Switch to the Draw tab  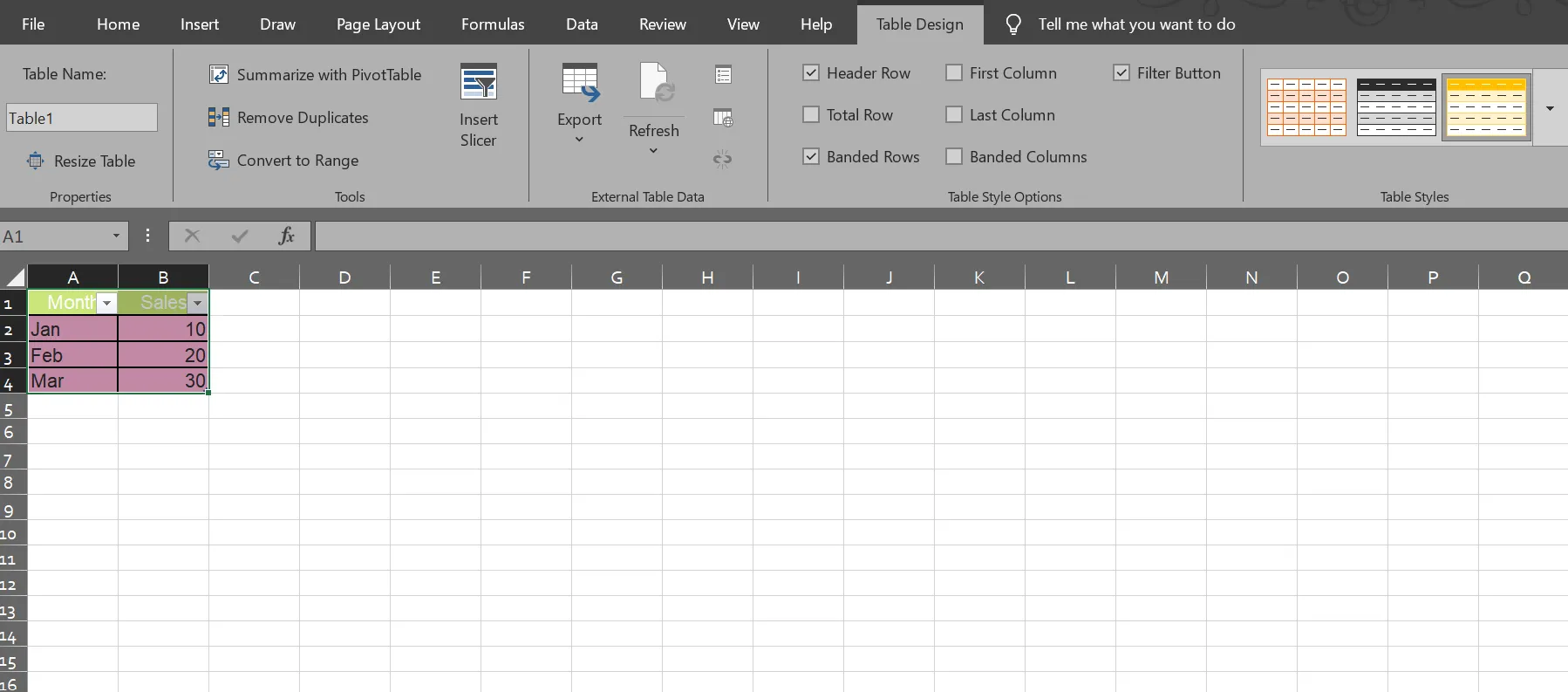point(277,24)
